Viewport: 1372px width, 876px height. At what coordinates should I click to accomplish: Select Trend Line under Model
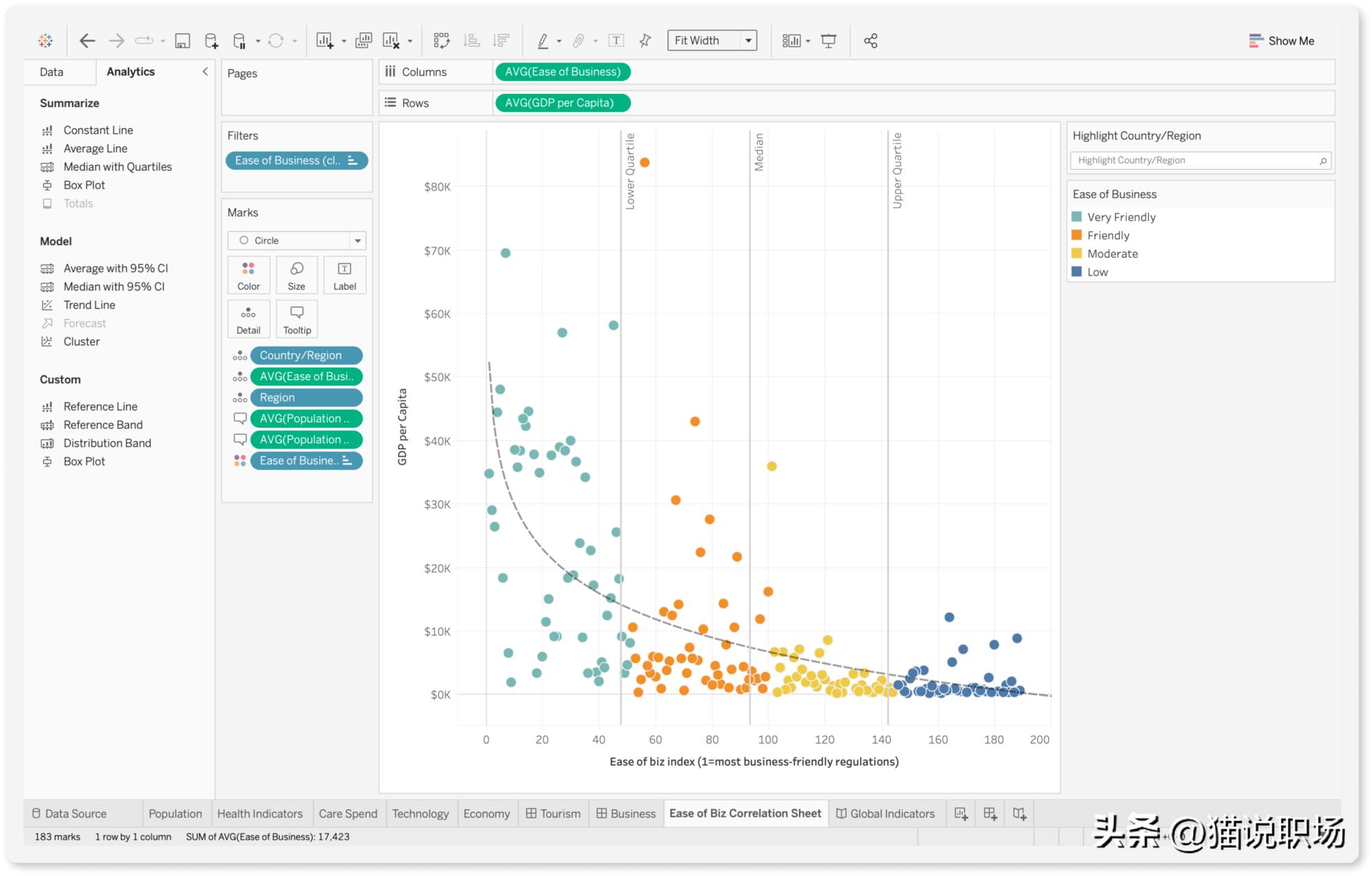(89, 305)
